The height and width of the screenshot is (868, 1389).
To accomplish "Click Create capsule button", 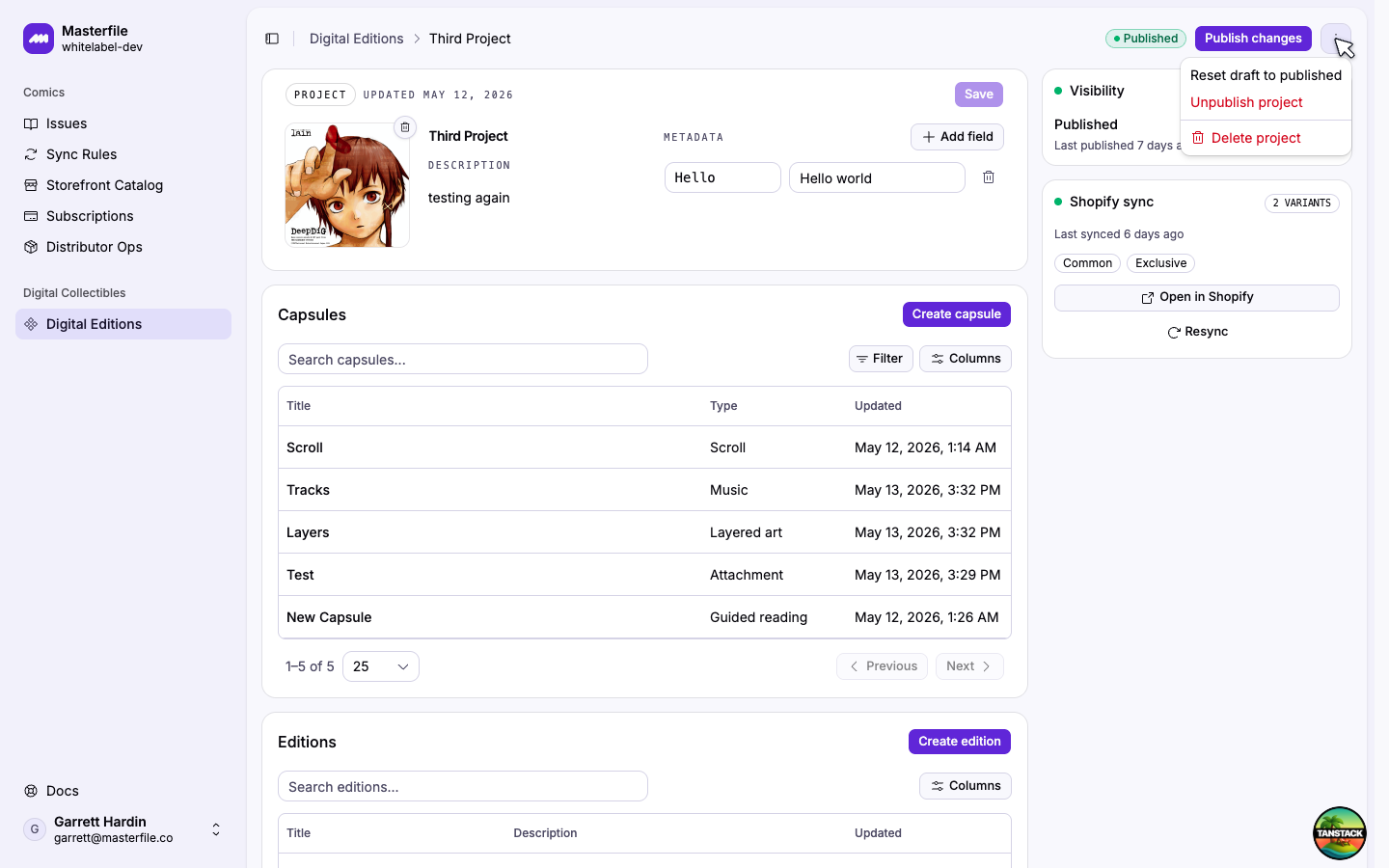I will pyautogui.click(x=957, y=314).
